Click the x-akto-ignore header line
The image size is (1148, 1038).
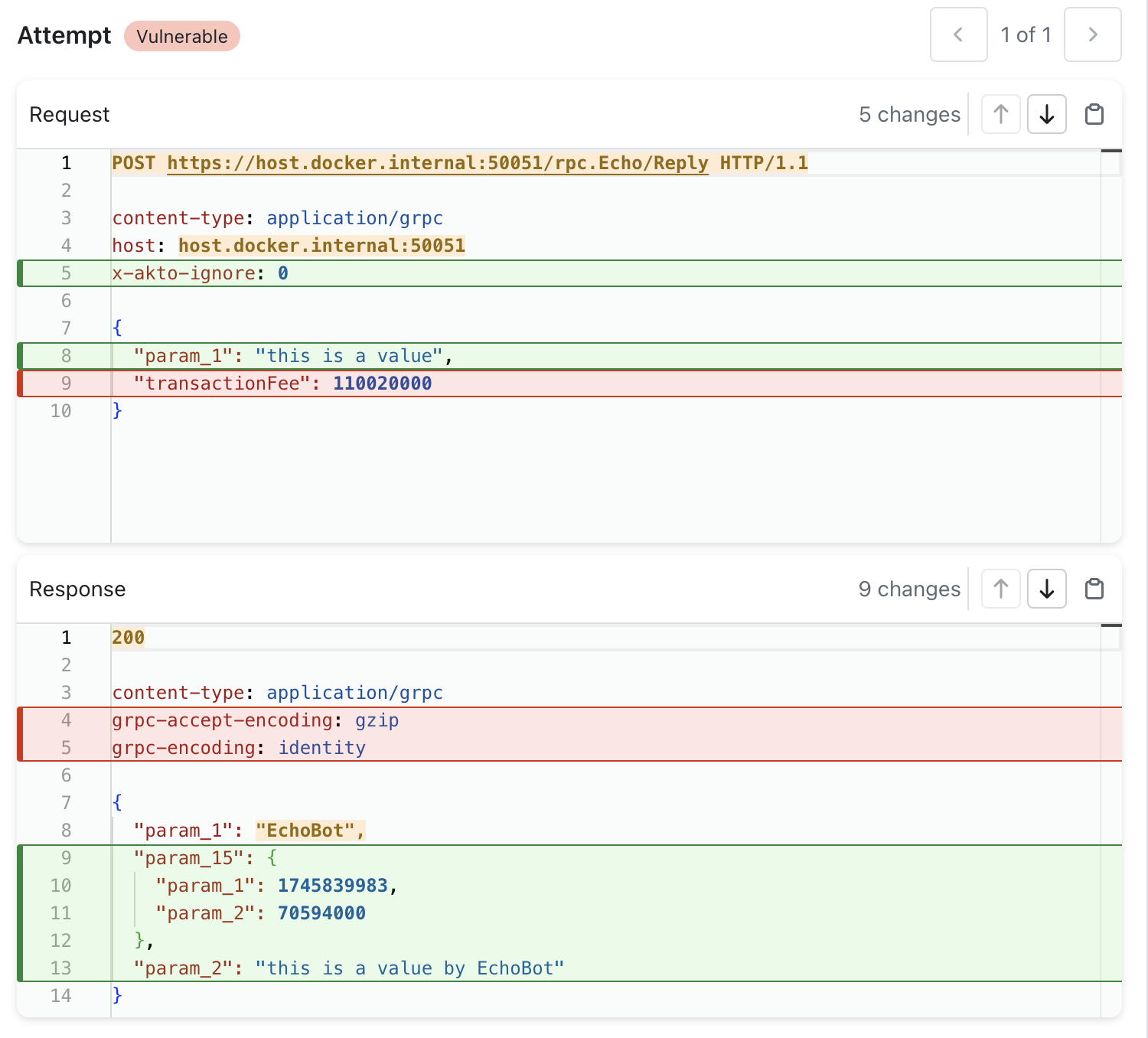200,273
